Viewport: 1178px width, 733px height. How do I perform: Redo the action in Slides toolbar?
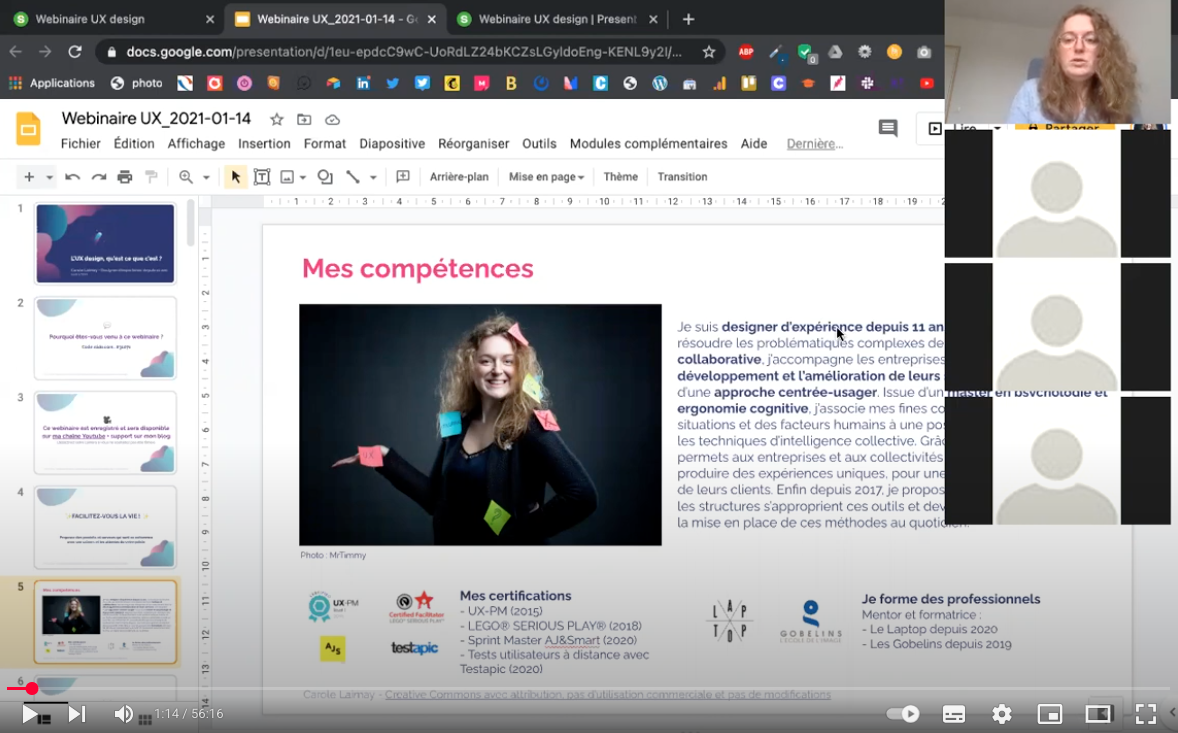point(98,177)
